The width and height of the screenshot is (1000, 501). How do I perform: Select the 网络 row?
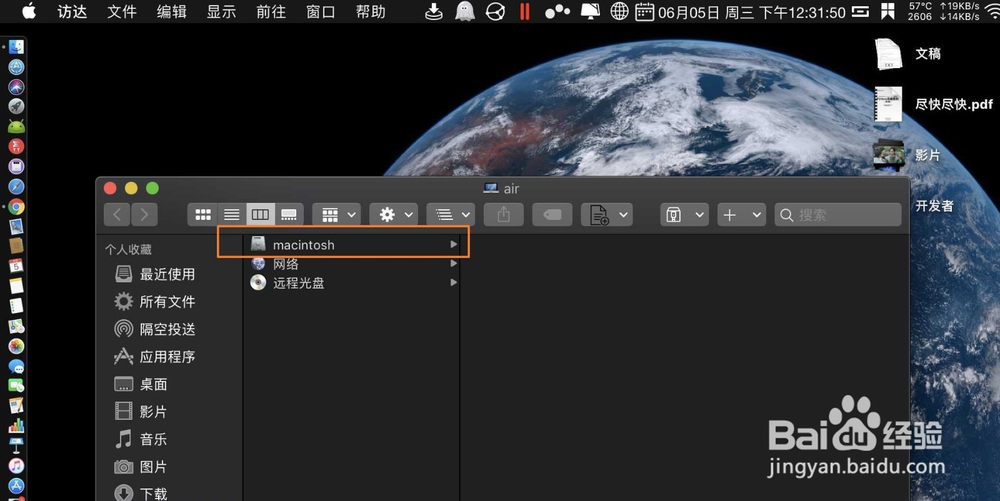351,264
